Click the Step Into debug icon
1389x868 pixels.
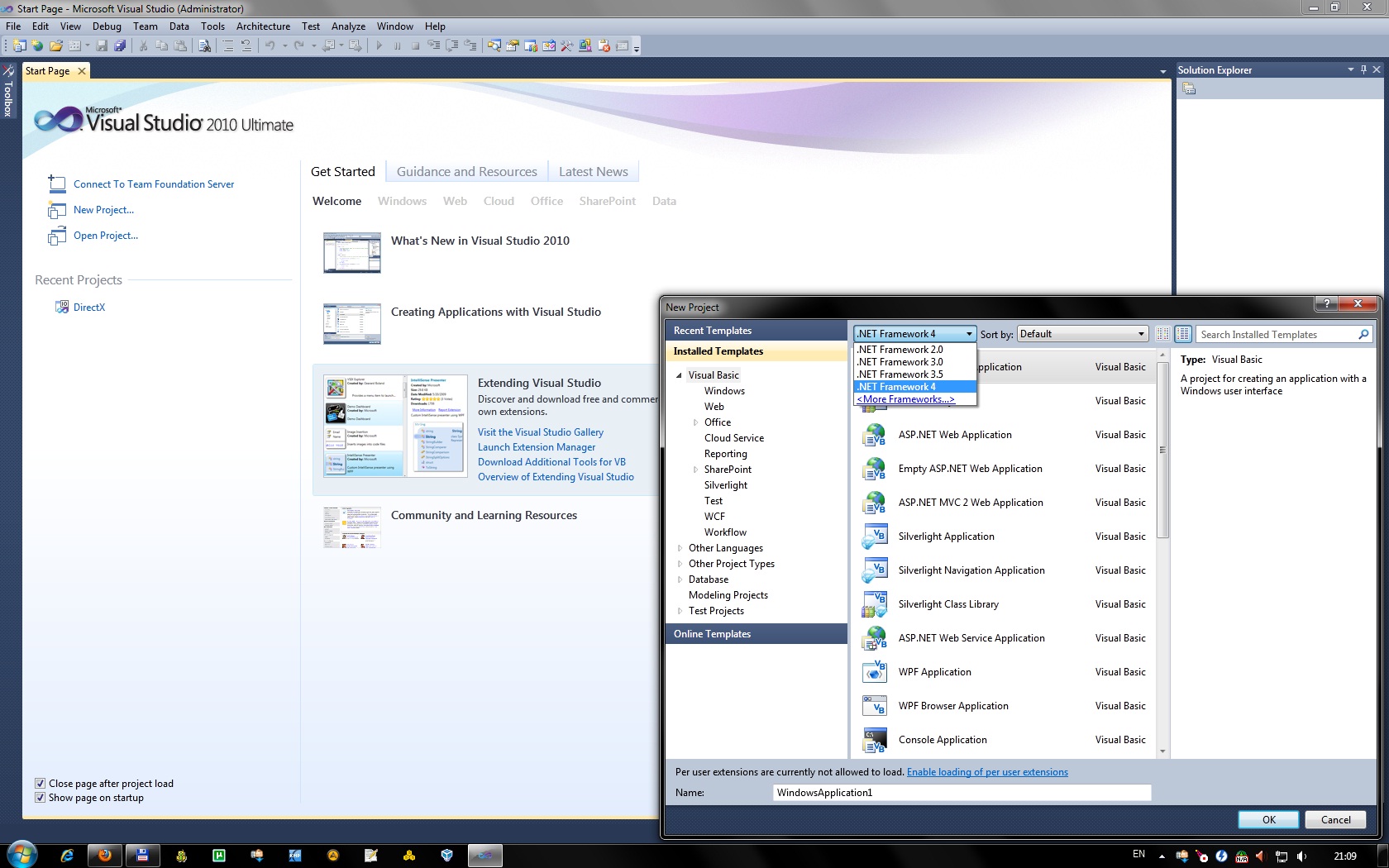[x=433, y=45]
